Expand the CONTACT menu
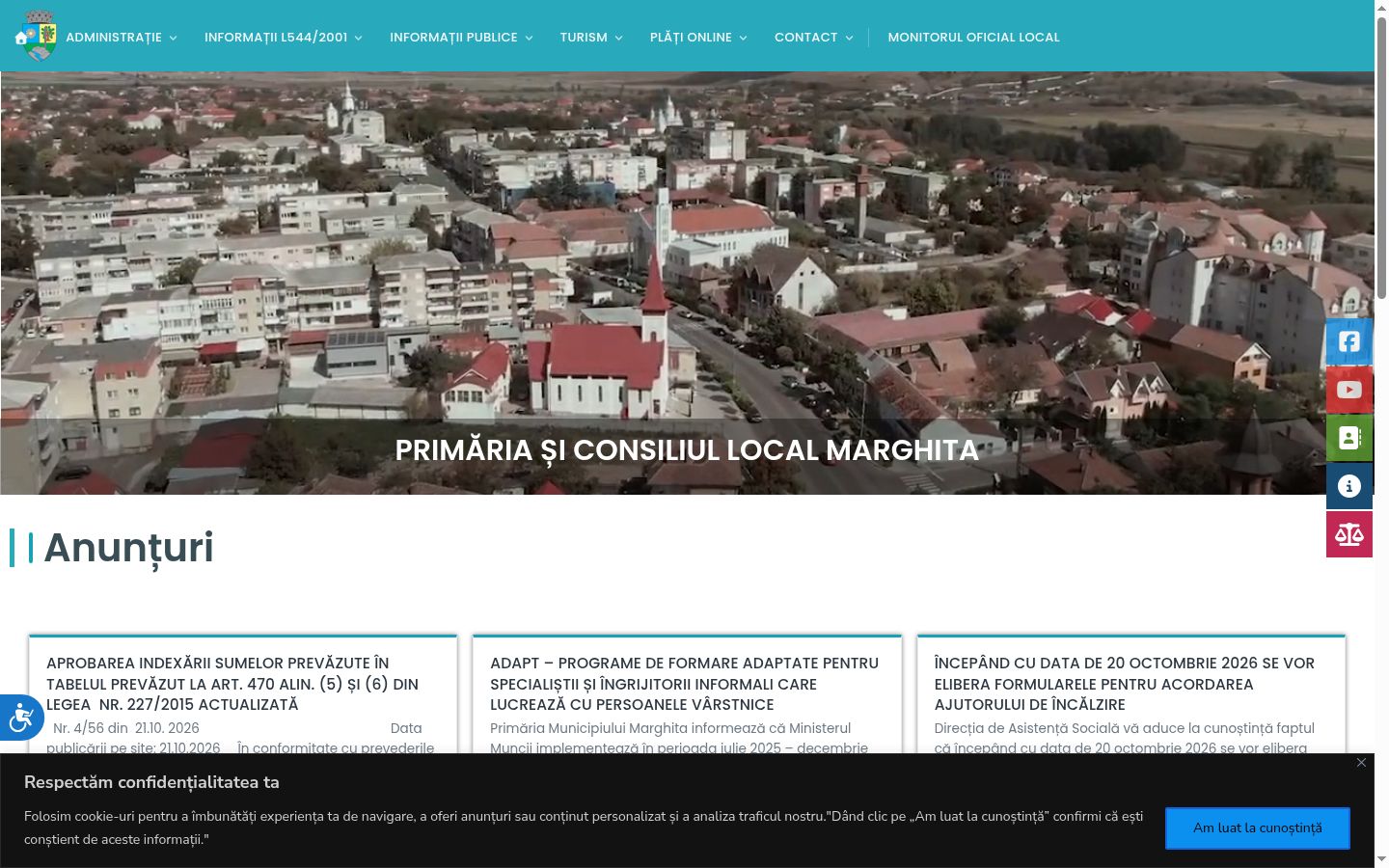The height and width of the screenshot is (868, 1389). (x=814, y=38)
